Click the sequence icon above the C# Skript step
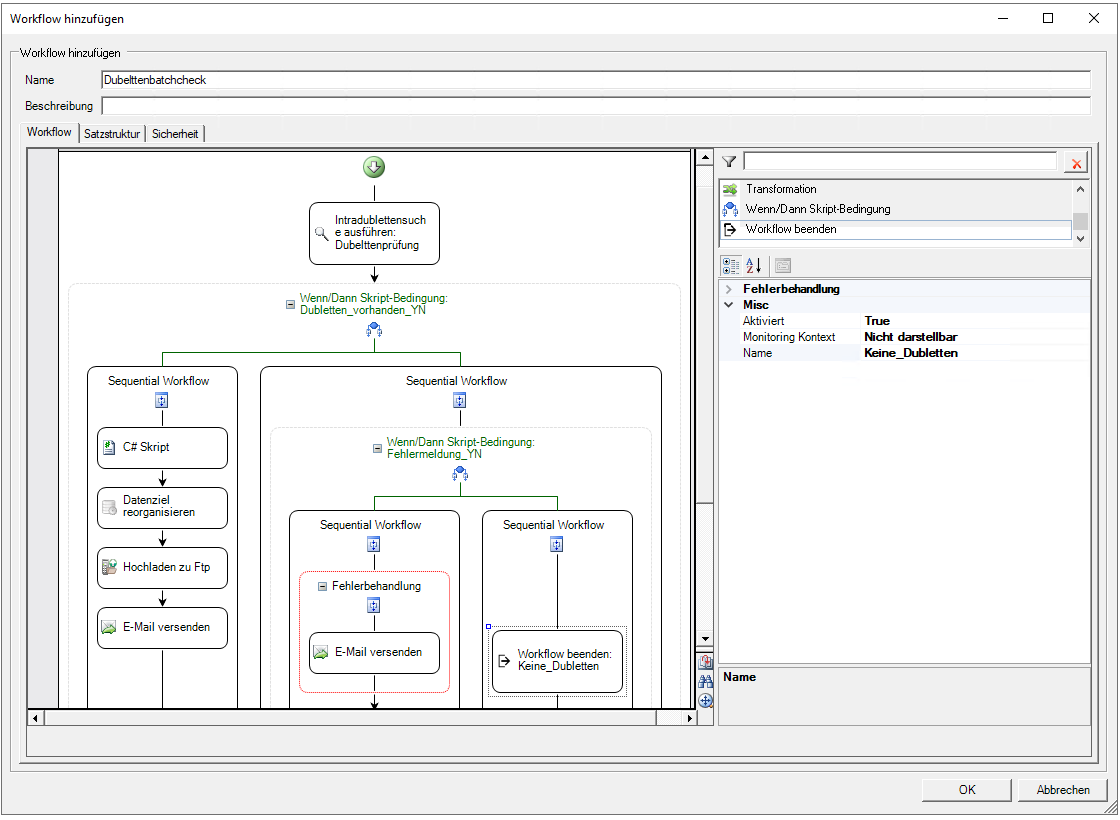1120x820 pixels. click(162, 401)
